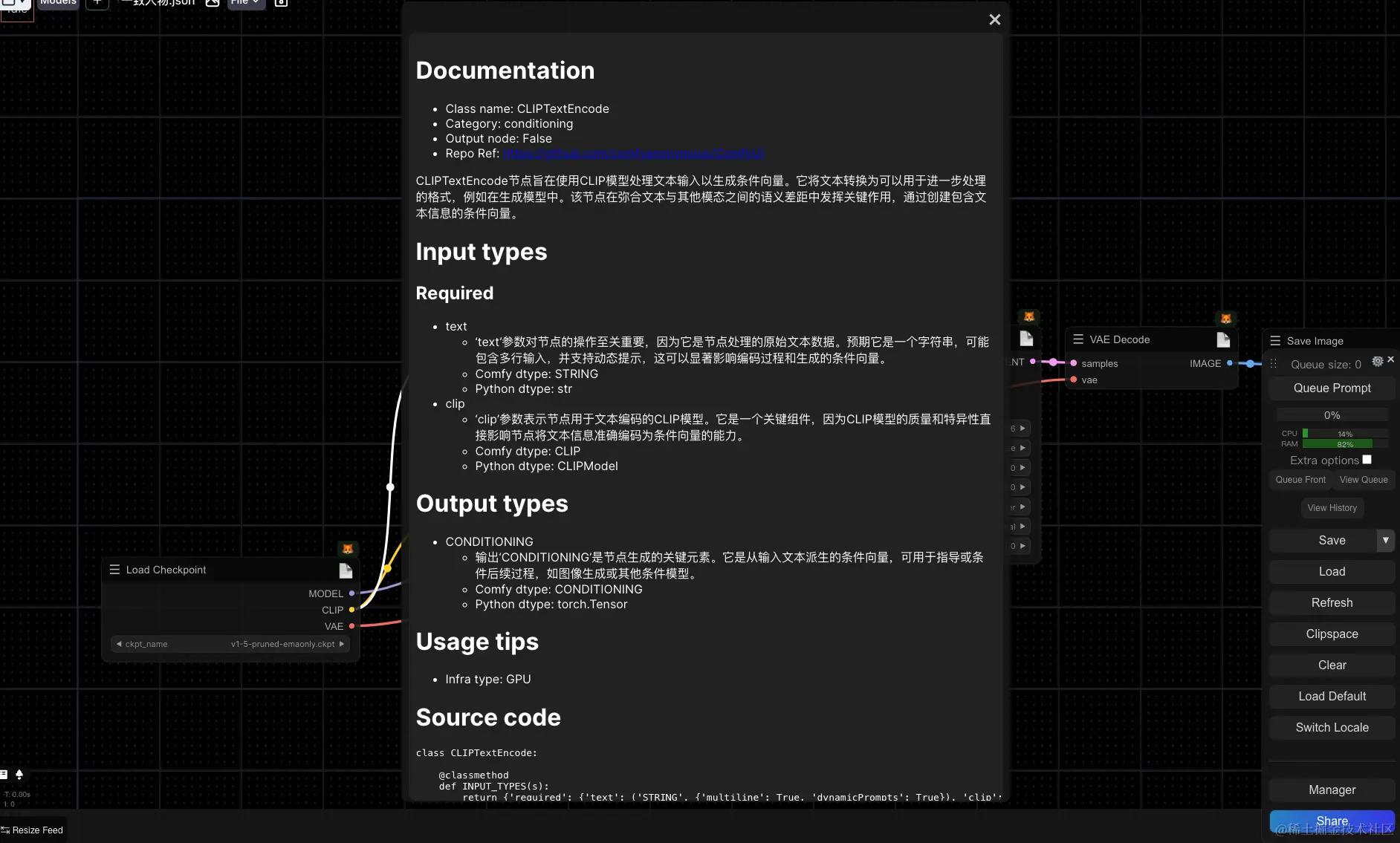Open Clipspace button
Viewport: 1400px width, 843px height.
pos(1332,634)
